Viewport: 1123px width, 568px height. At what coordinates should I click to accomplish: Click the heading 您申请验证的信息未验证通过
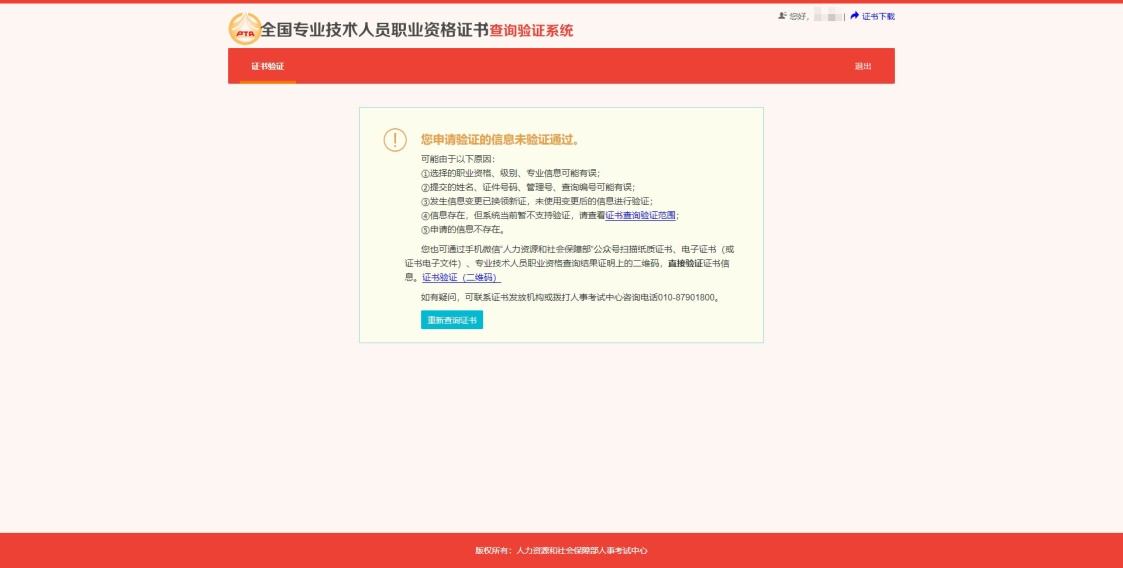500,140
